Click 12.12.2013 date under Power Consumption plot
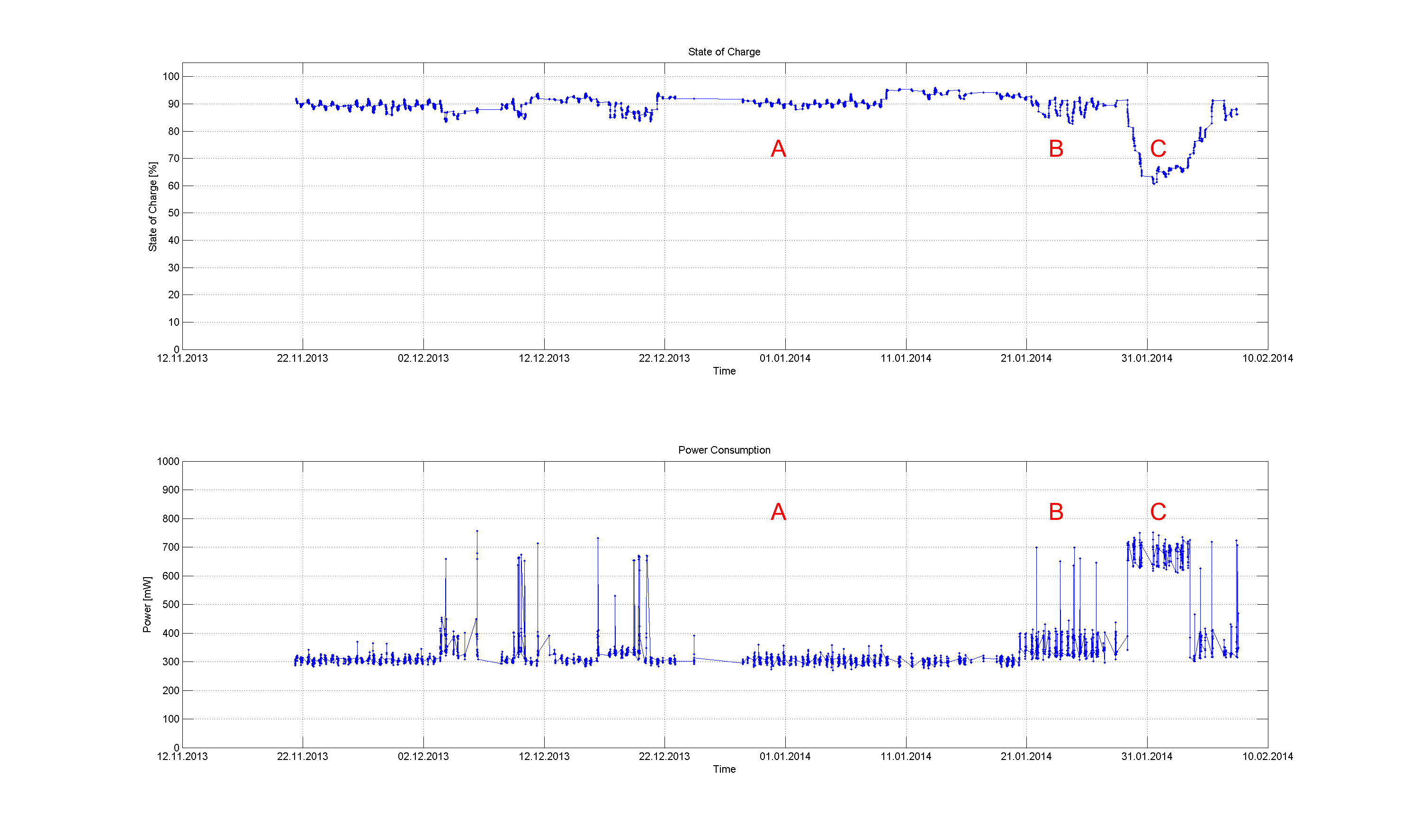The image size is (1401, 840). [544, 756]
